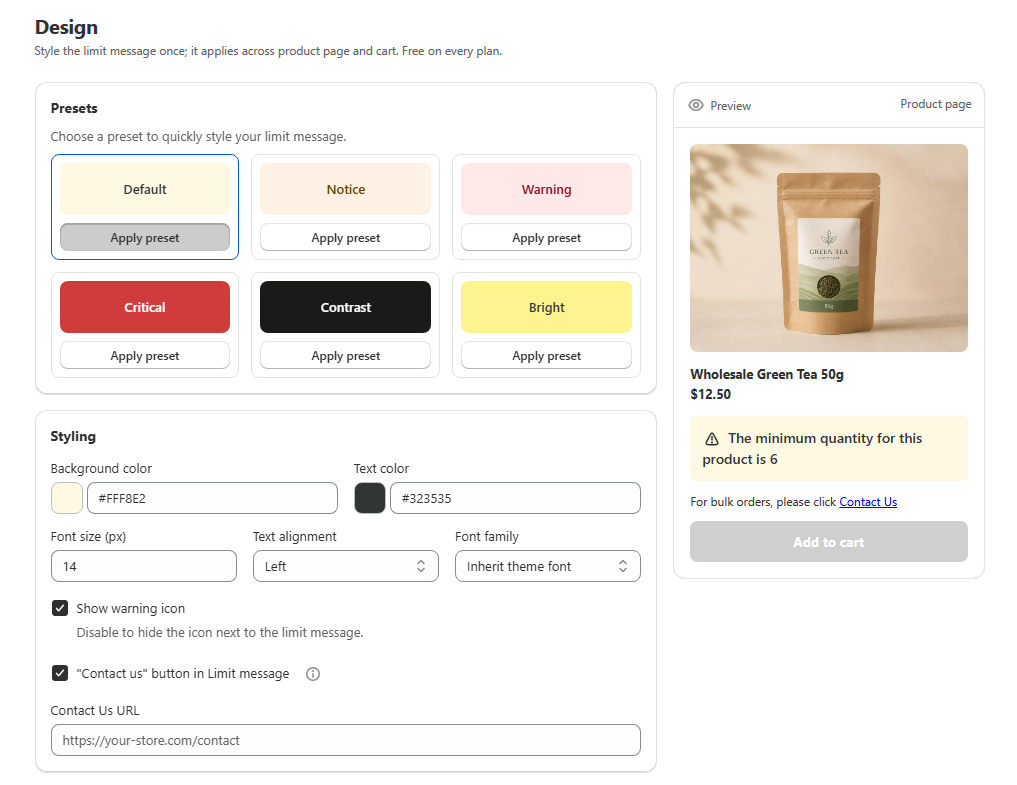Click the Preview eye icon
The width and height of the screenshot is (1017, 785).
pos(695,105)
